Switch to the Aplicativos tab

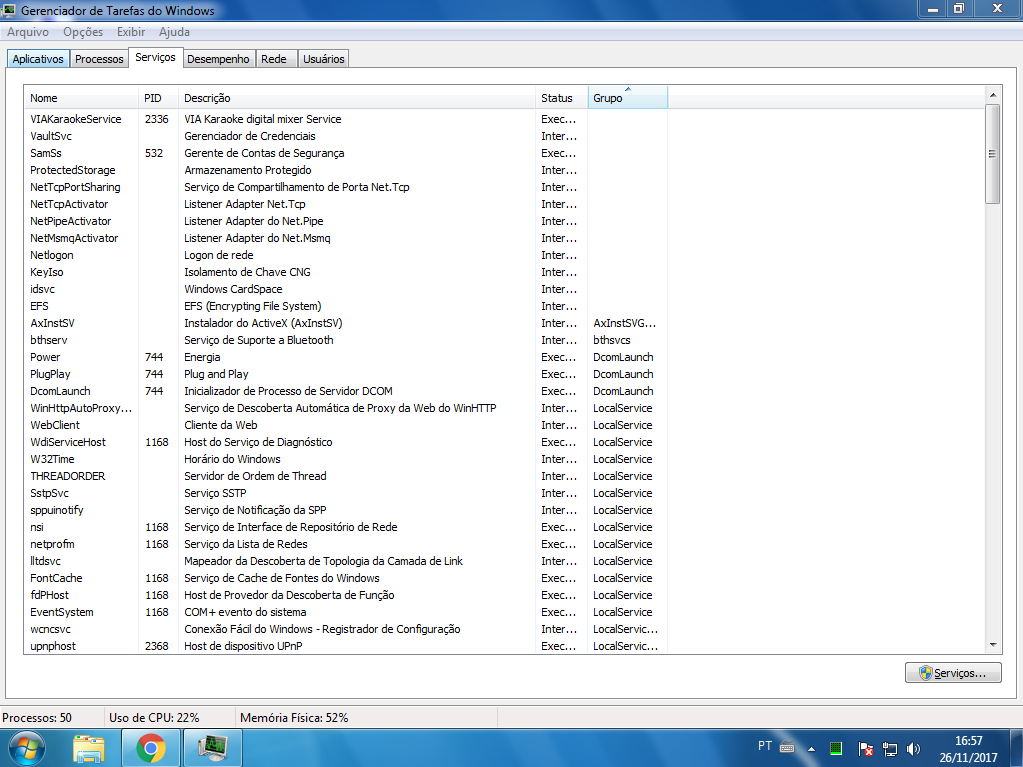(38, 59)
